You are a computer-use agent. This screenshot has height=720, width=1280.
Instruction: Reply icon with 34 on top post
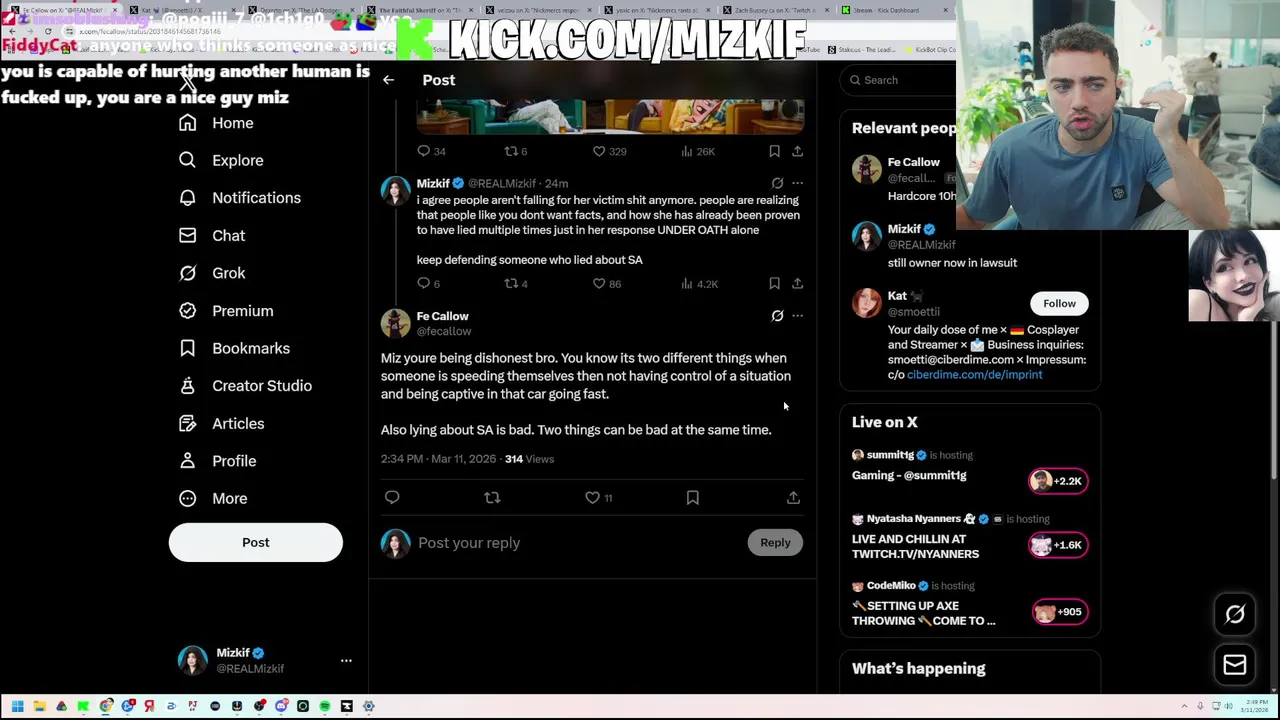click(x=431, y=151)
